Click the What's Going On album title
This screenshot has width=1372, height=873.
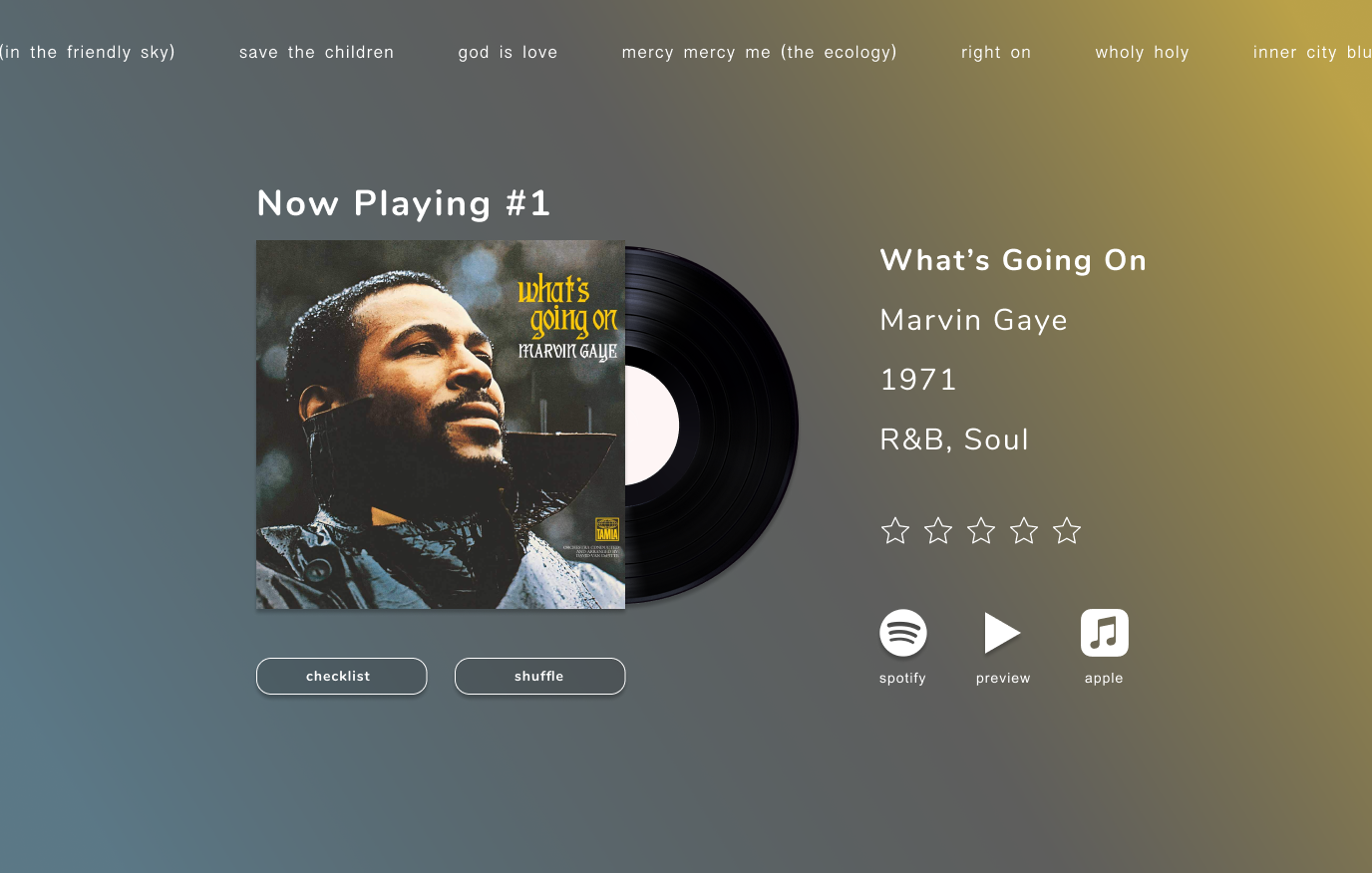click(x=1013, y=260)
